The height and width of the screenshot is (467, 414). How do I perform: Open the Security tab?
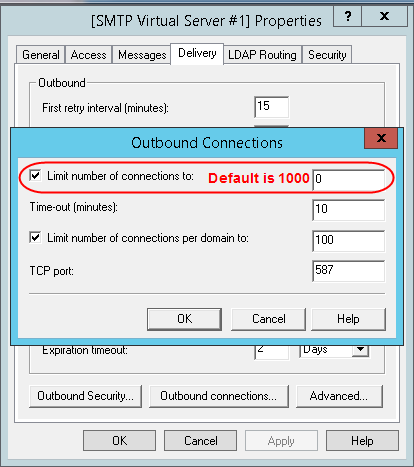pos(327,55)
